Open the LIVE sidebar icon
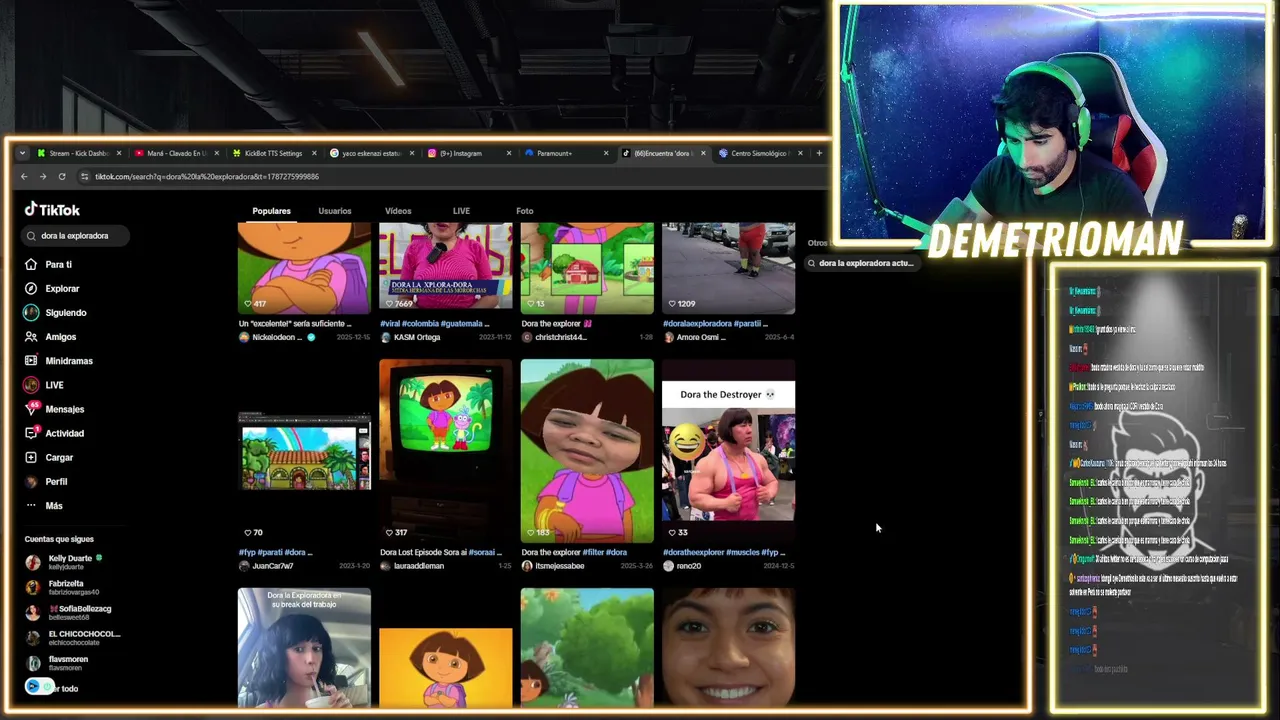Image resolution: width=1280 pixels, height=720 pixels. [x=31, y=385]
